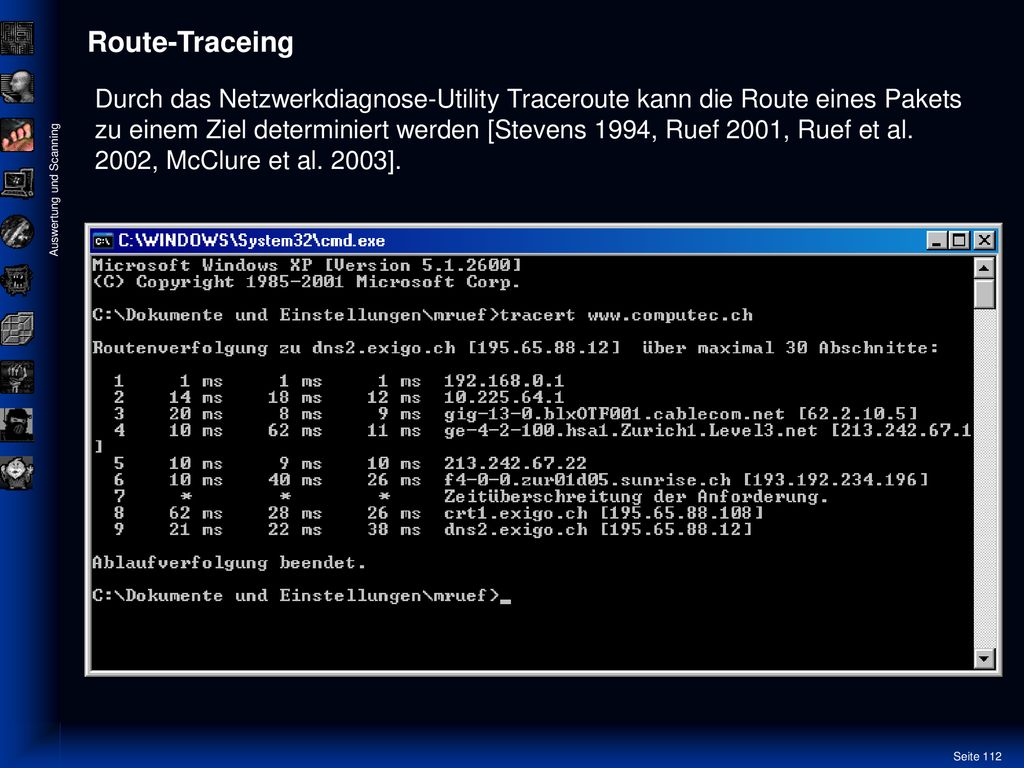Screen dimensions: 1024x768
Task: Click the C:\WINDOWS\System32\cmd.exe title text
Action: (251, 241)
